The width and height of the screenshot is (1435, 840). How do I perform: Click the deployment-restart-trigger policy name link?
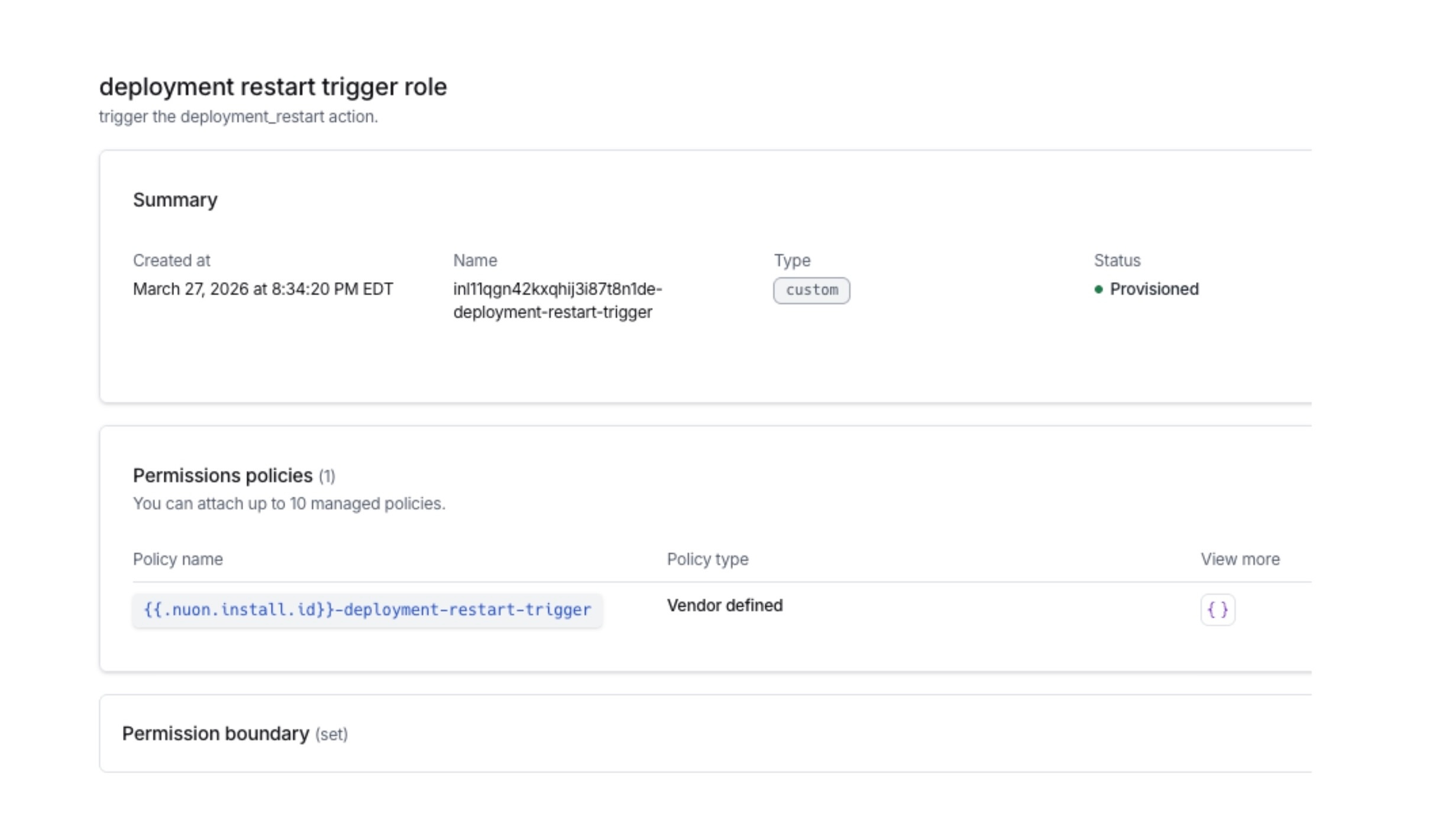tap(367, 609)
